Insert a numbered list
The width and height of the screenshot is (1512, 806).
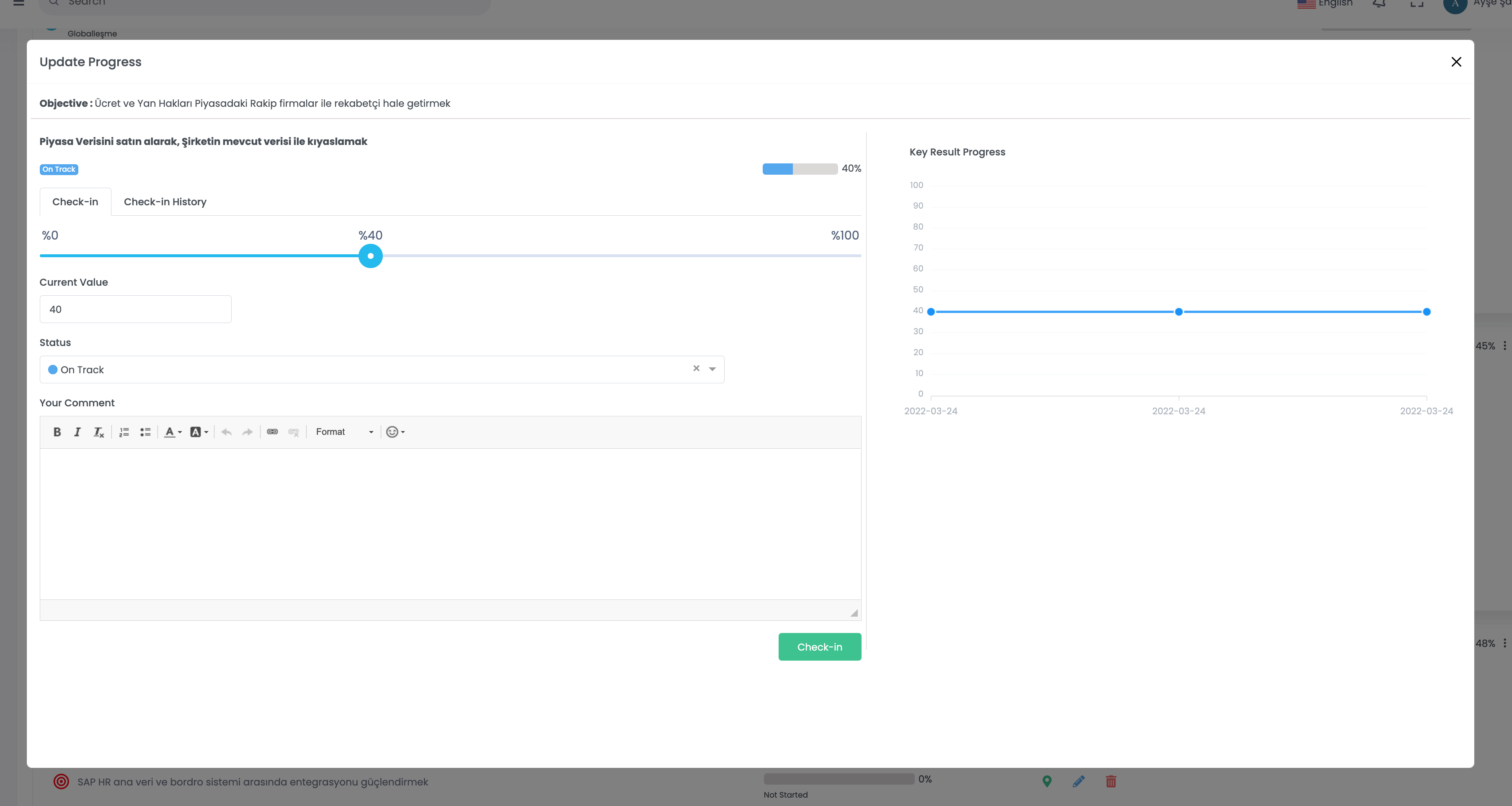coord(124,432)
